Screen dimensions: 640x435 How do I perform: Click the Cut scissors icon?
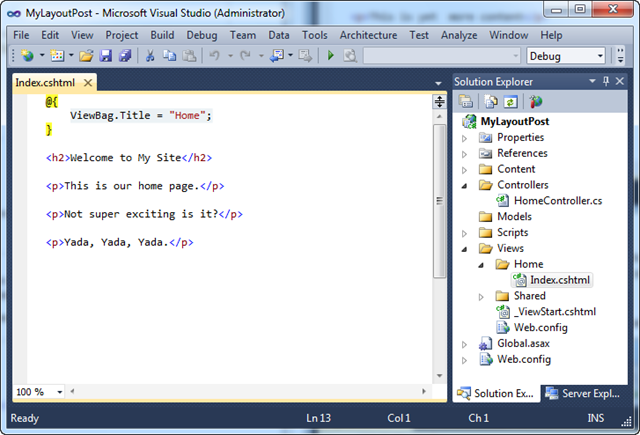(x=150, y=55)
